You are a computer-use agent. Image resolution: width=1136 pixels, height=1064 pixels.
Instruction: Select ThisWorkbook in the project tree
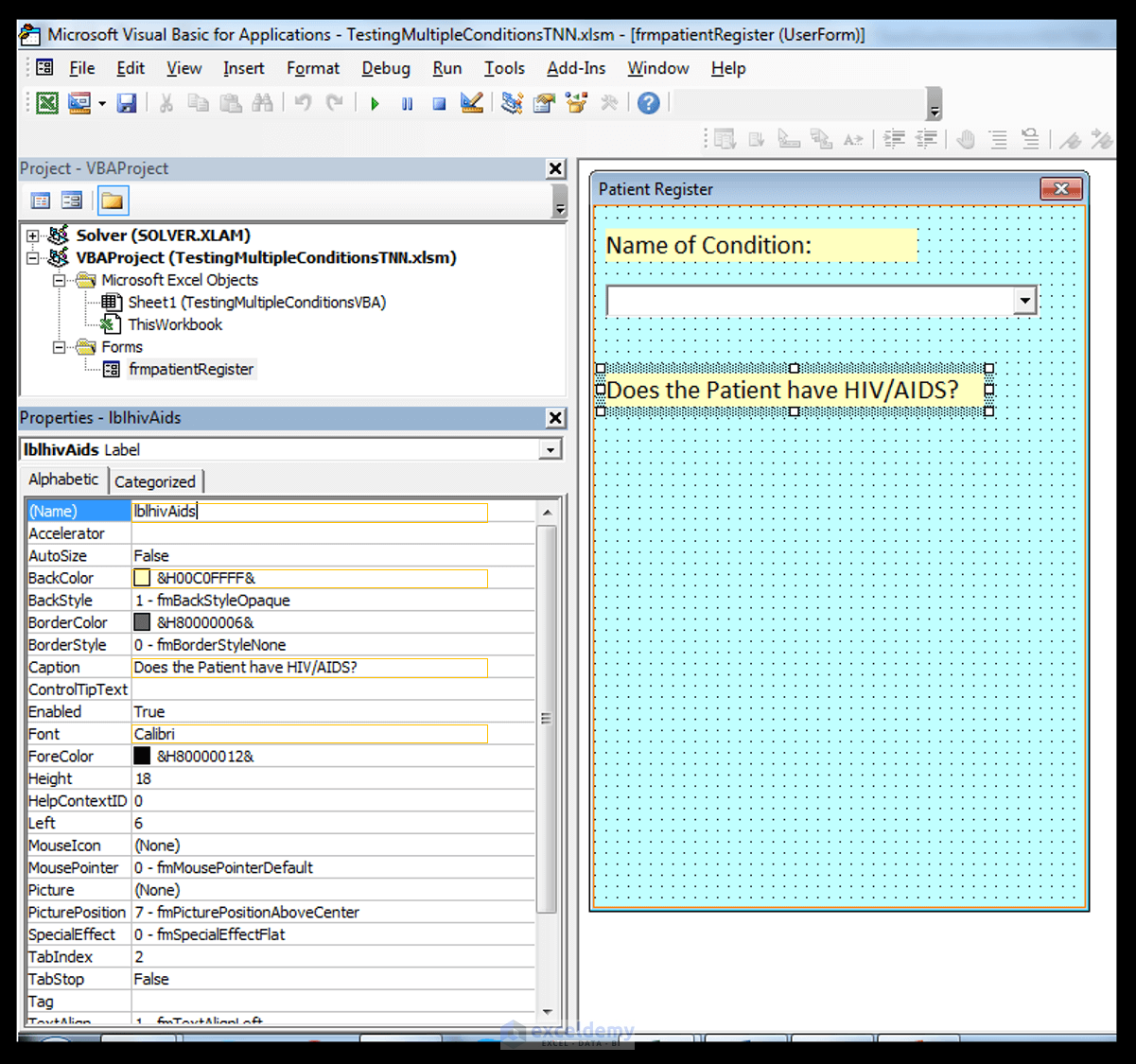[175, 324]
